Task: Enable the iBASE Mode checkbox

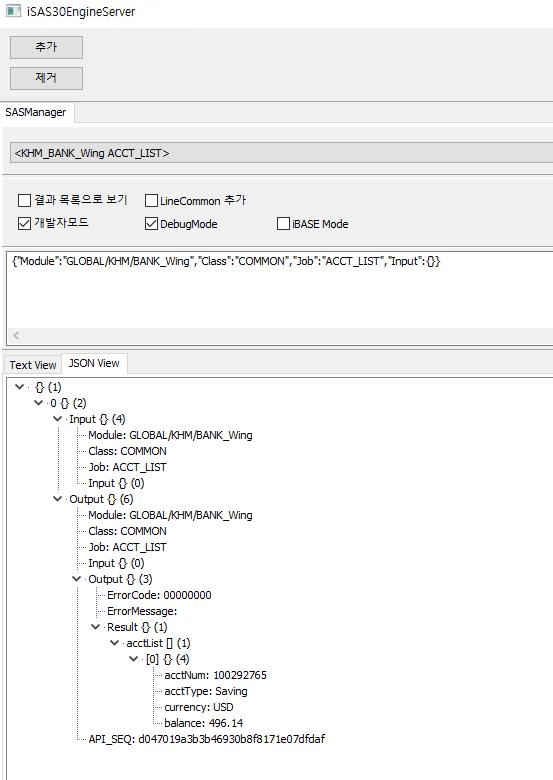Action: (283, 224)
